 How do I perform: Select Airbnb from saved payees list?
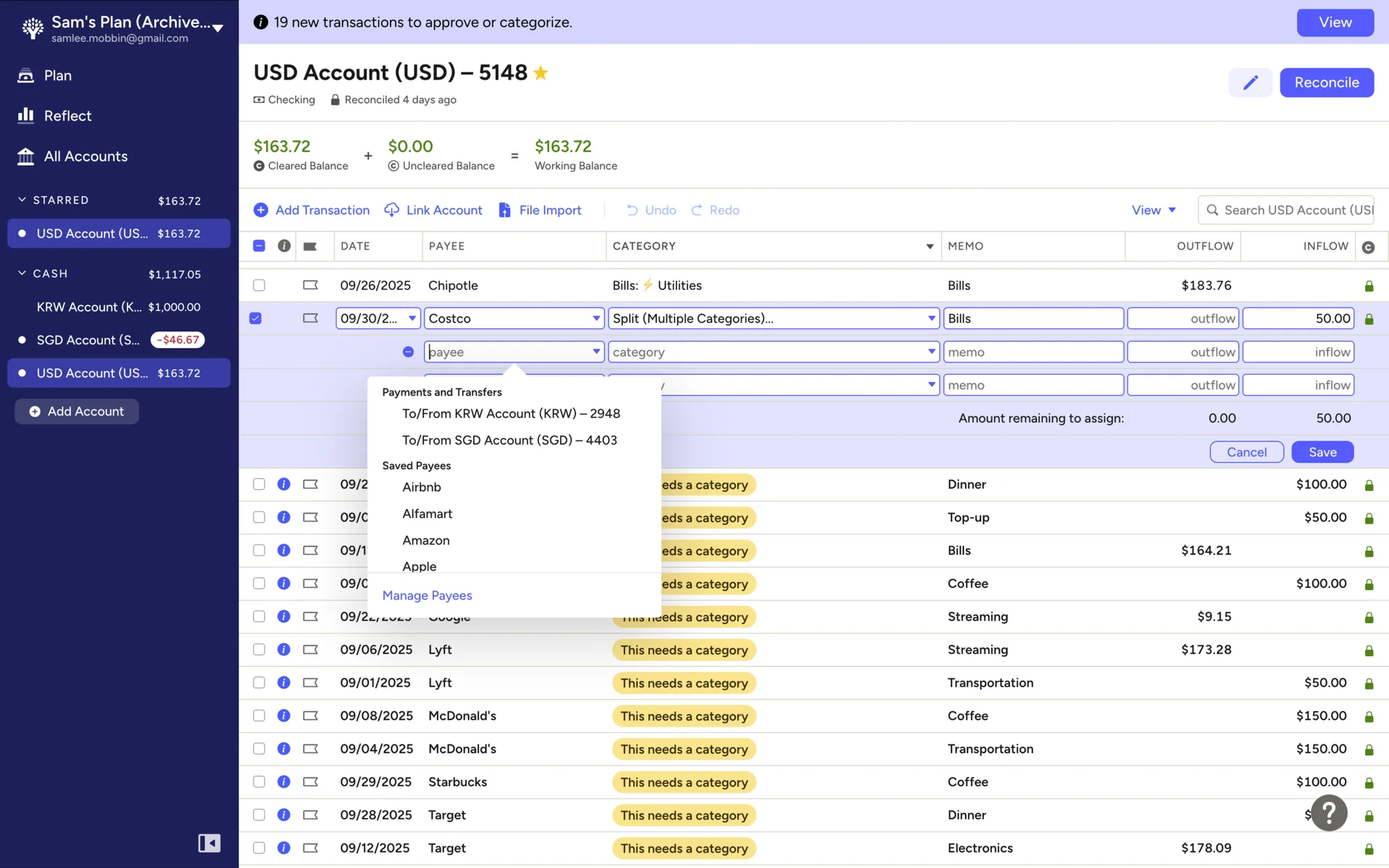[422, 487]
